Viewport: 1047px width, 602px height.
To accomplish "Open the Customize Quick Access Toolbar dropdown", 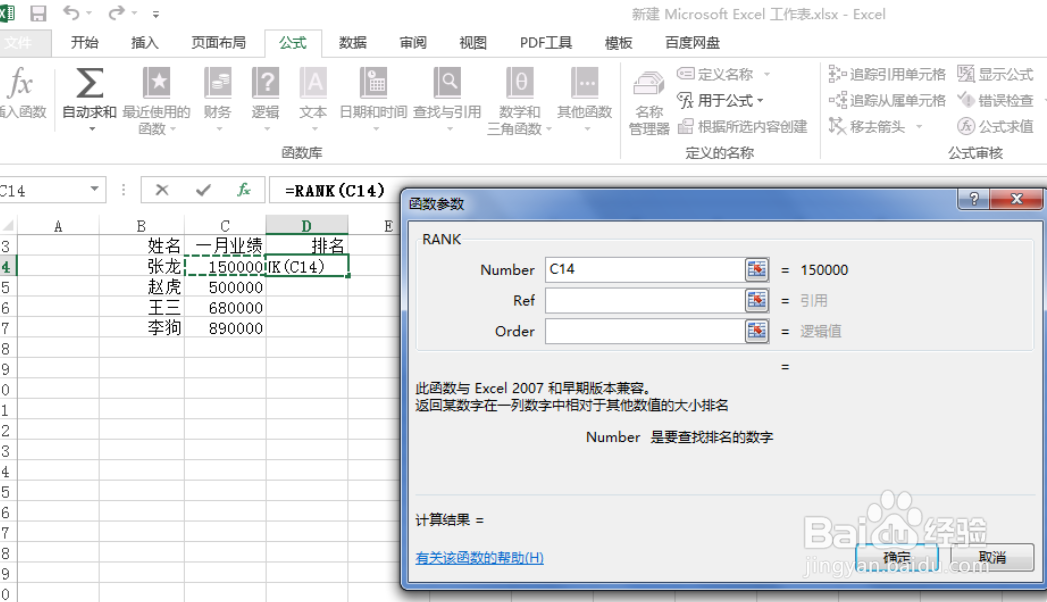I will click(x=156, y=14).
